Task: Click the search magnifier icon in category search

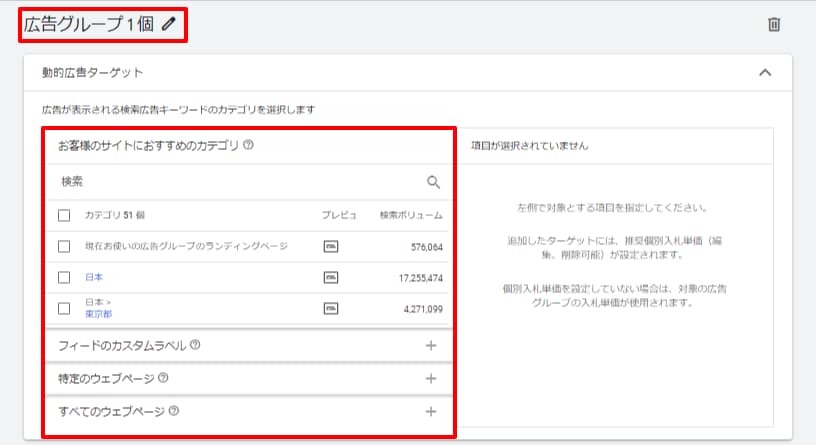Action: [x=433, y=182]
